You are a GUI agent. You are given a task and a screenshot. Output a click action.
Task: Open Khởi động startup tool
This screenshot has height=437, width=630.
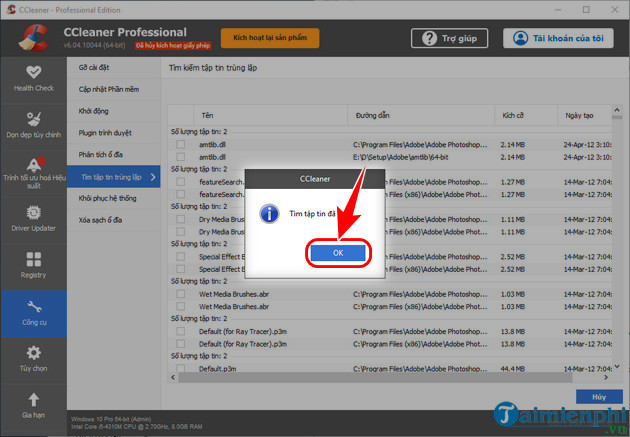[114, 111]
